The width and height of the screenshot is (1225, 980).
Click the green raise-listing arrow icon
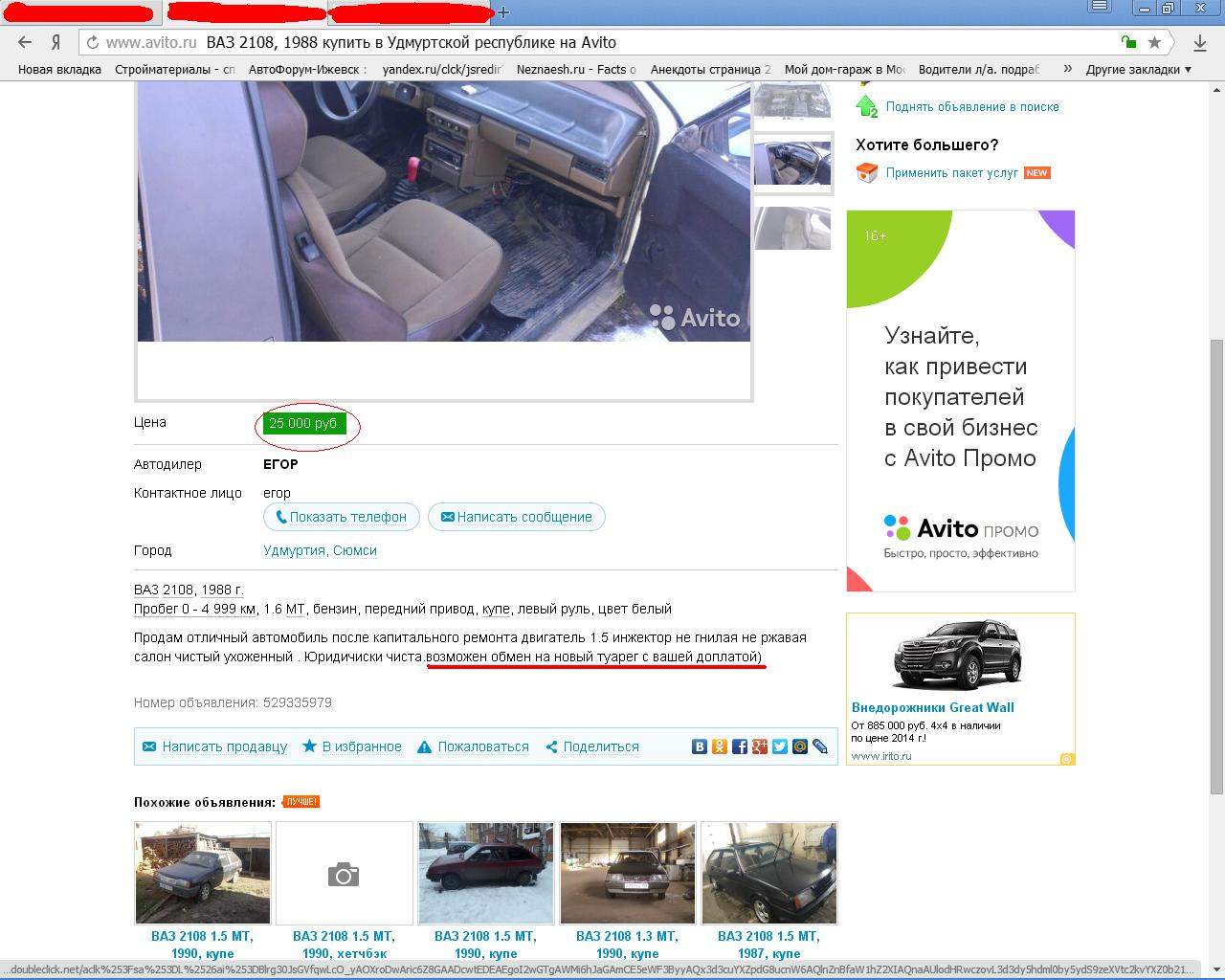click(866, 106)
